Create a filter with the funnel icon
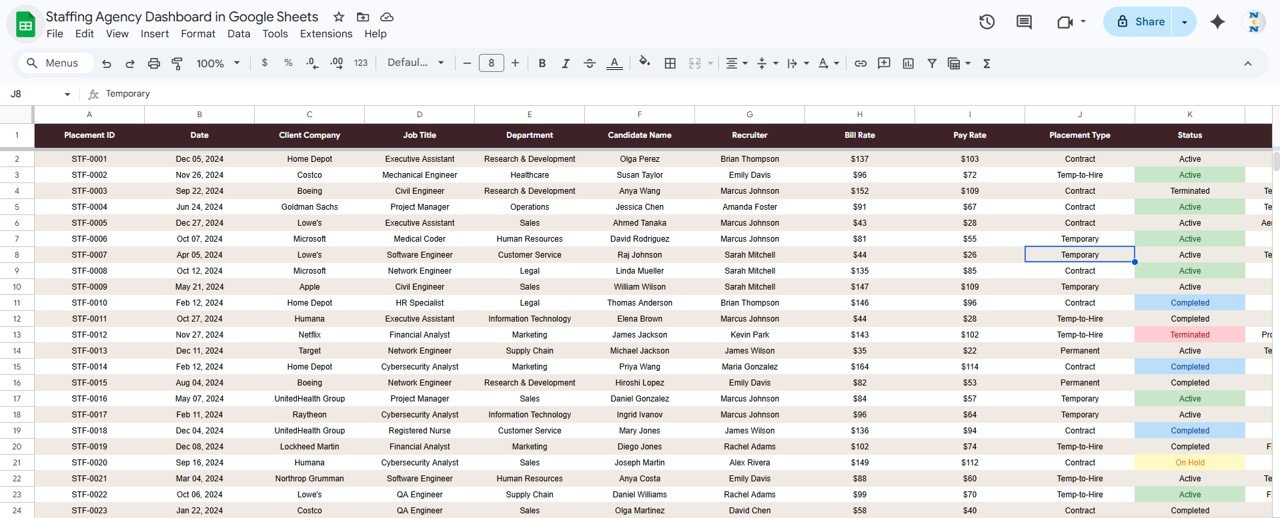1280x518 pixels. pos(932,63)
